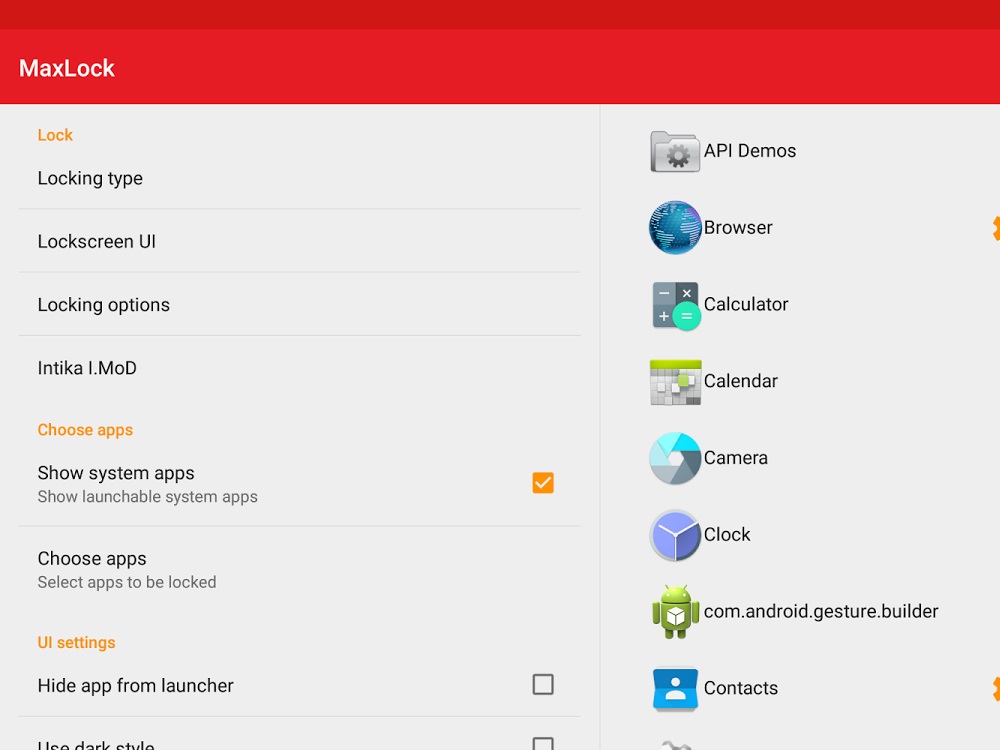Screen dimensions: 1000x750
Task: Select the "Browser" app name
Action: pos(738,228)
